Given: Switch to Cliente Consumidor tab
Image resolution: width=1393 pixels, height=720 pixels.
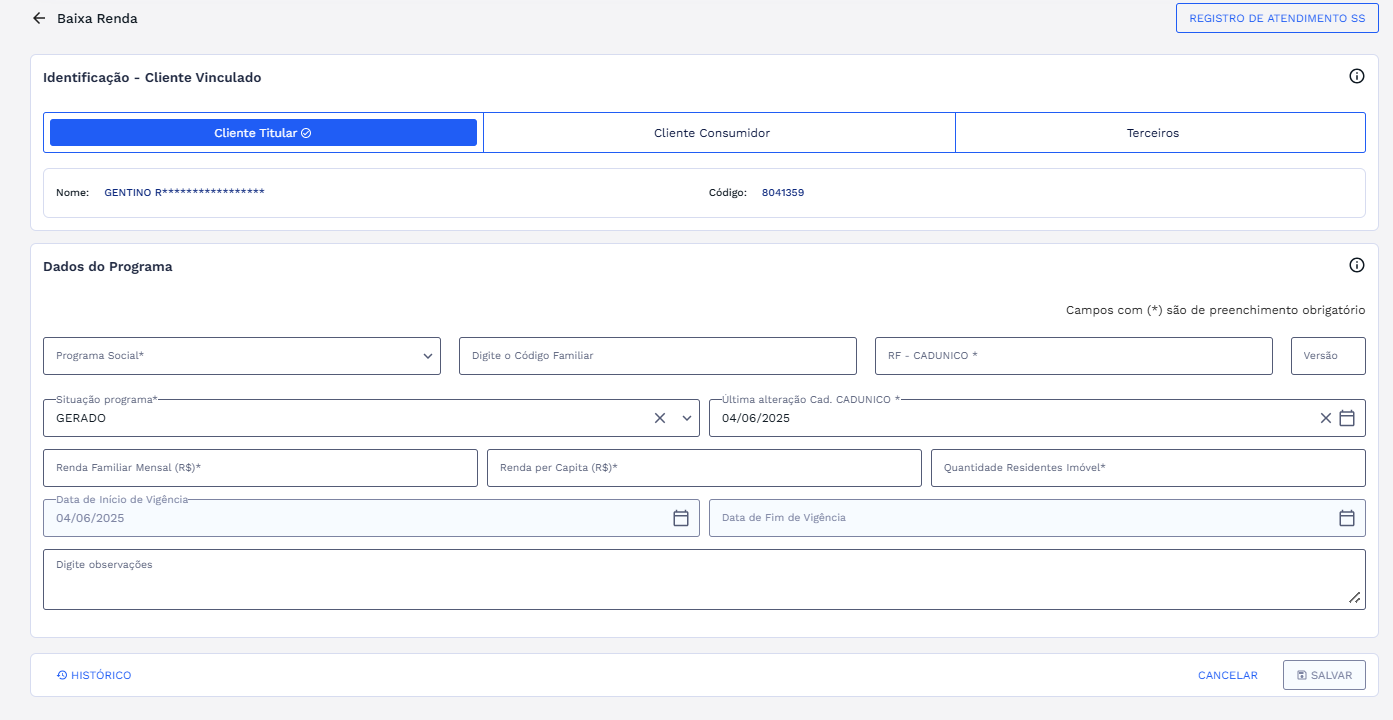Looking at the screenshot, I should (x=712, y=133).
